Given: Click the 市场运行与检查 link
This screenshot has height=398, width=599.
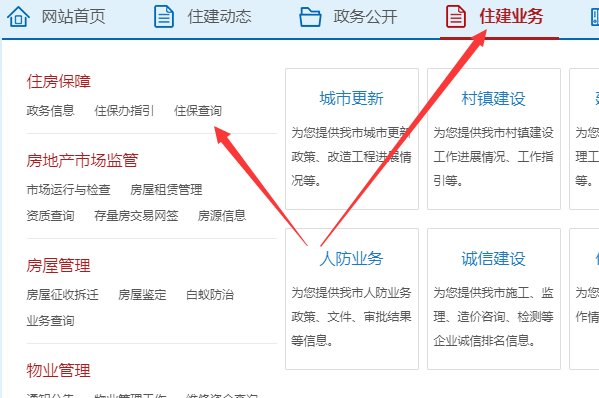Looking at the screenshot, I should [x=68, y=189].
